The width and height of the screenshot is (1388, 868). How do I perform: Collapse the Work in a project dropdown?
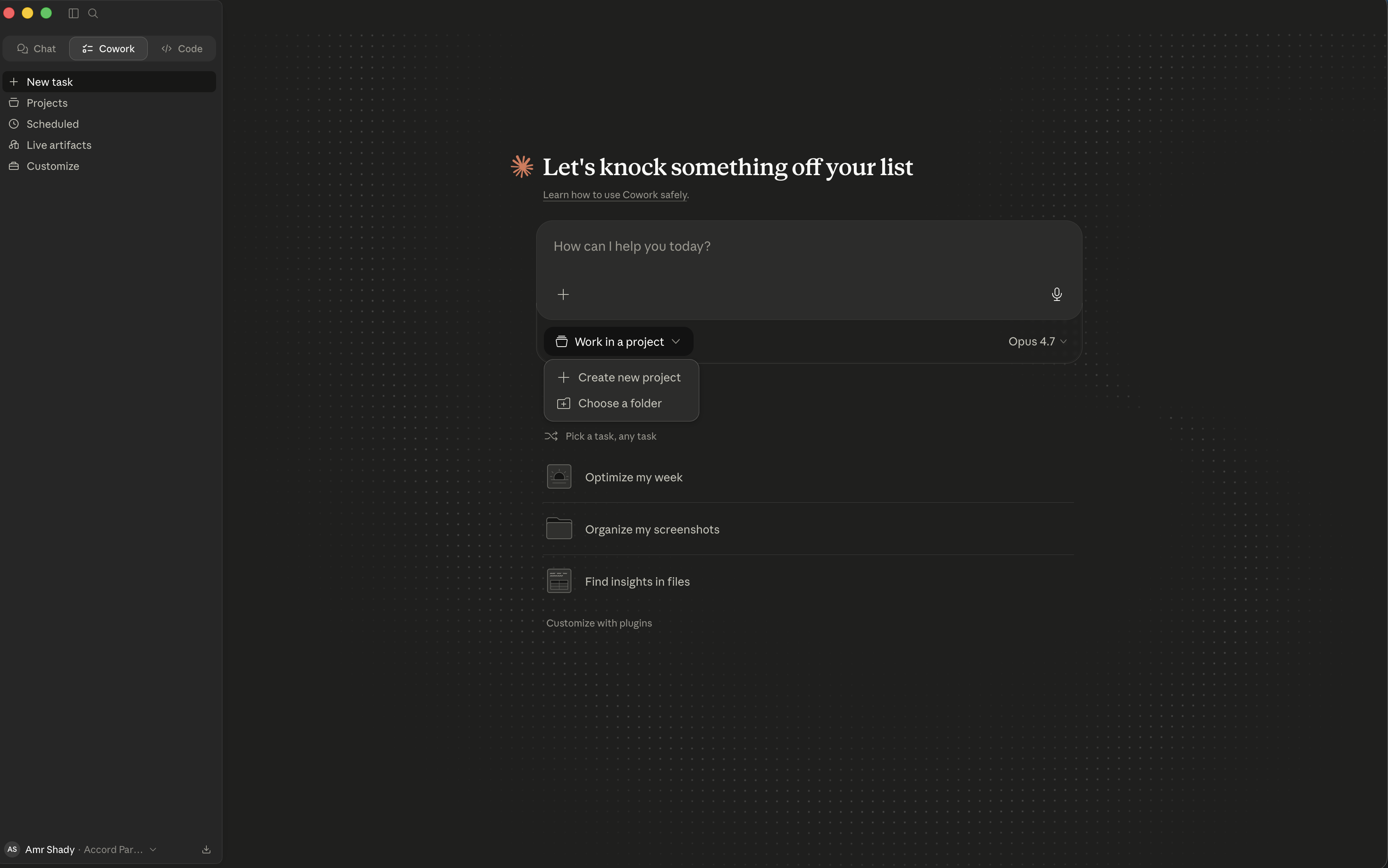[x=618, y=341]
